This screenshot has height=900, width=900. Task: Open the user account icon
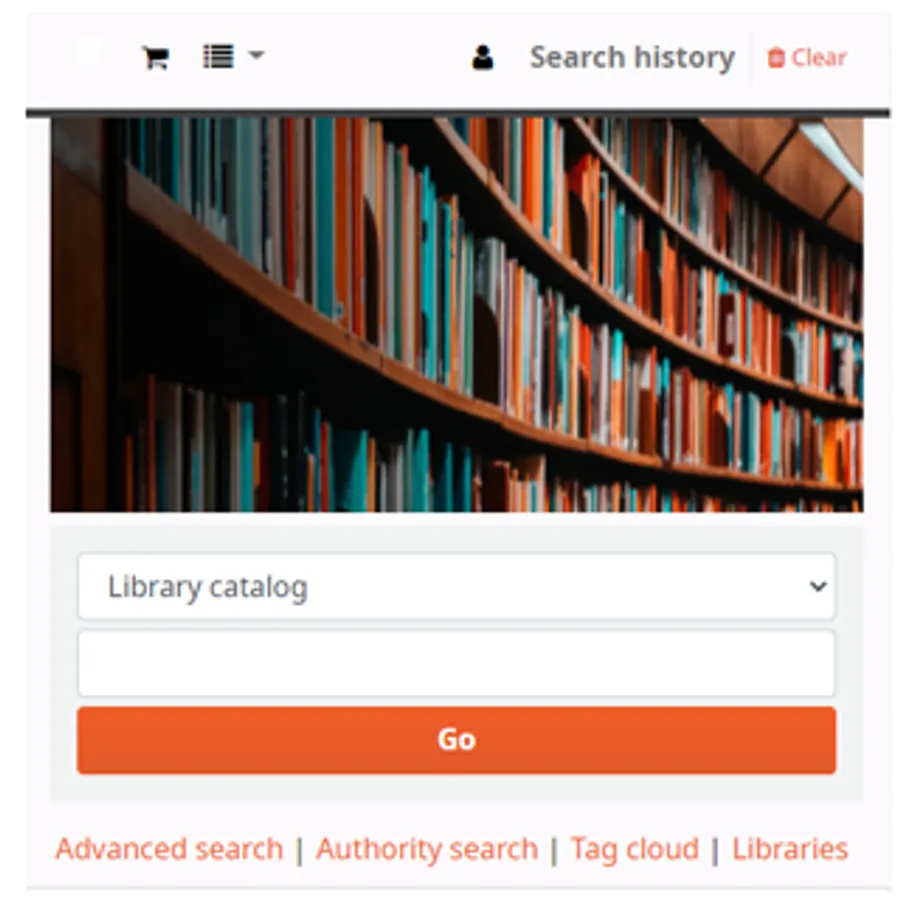click(483, 57)
